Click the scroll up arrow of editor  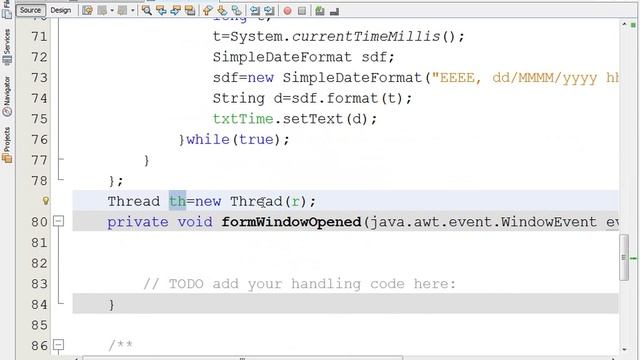point(624,24)
